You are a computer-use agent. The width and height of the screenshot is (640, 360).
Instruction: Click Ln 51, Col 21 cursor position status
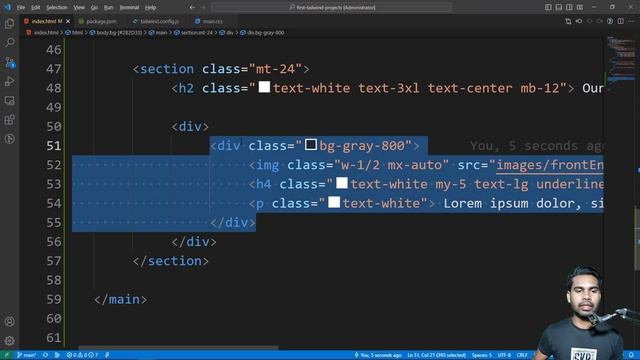point(436,355)
